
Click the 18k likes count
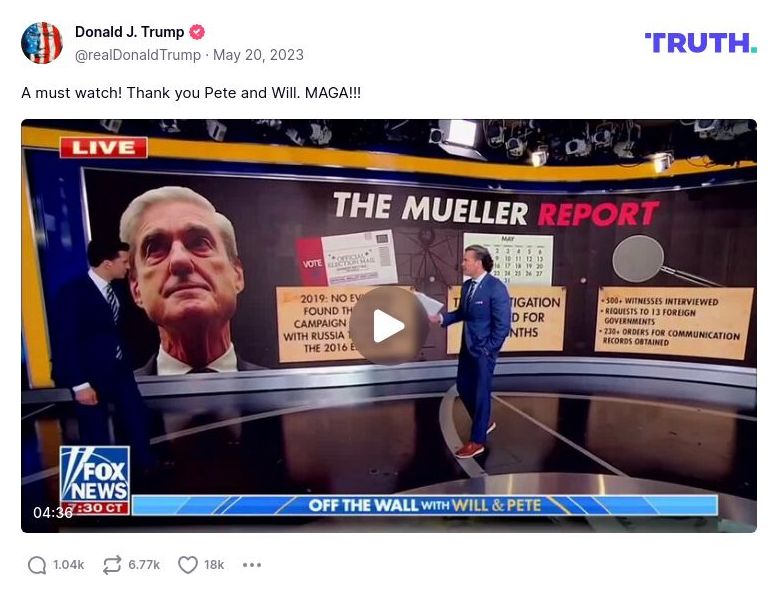[214, 565]
